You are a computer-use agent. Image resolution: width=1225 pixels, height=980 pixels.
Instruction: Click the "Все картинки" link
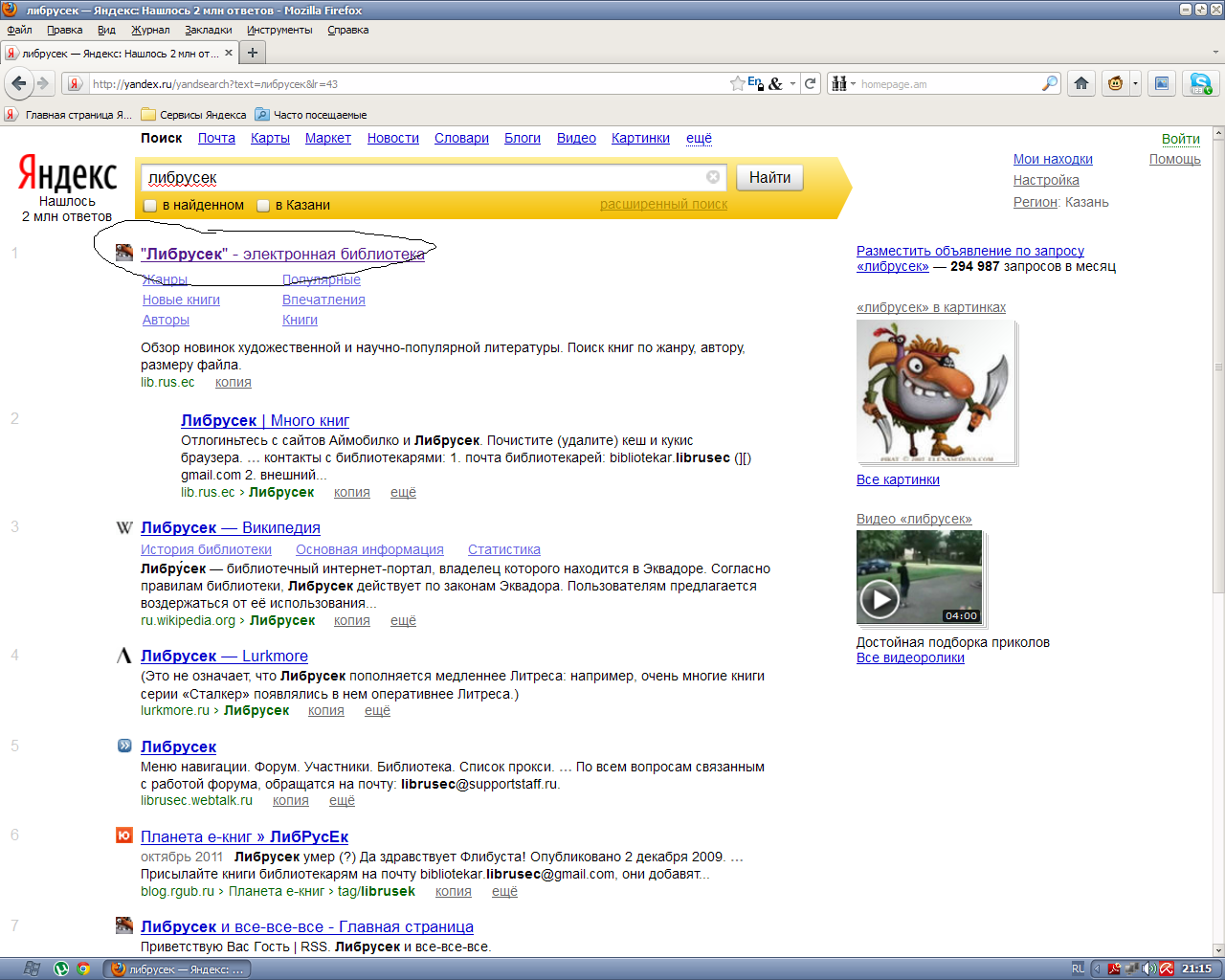(898, 479)
